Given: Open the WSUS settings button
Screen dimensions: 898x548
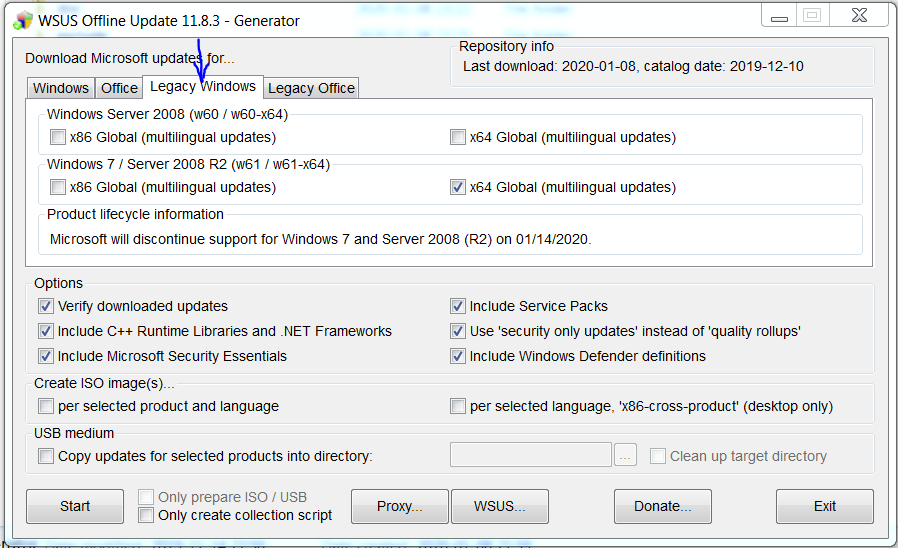Looking at the screenshot, I should click(x=500, y=506).
